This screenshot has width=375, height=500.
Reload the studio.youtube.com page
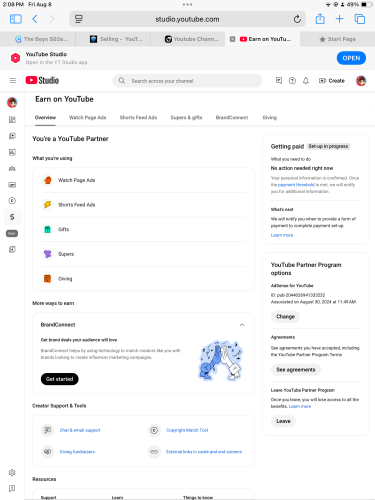297,19
